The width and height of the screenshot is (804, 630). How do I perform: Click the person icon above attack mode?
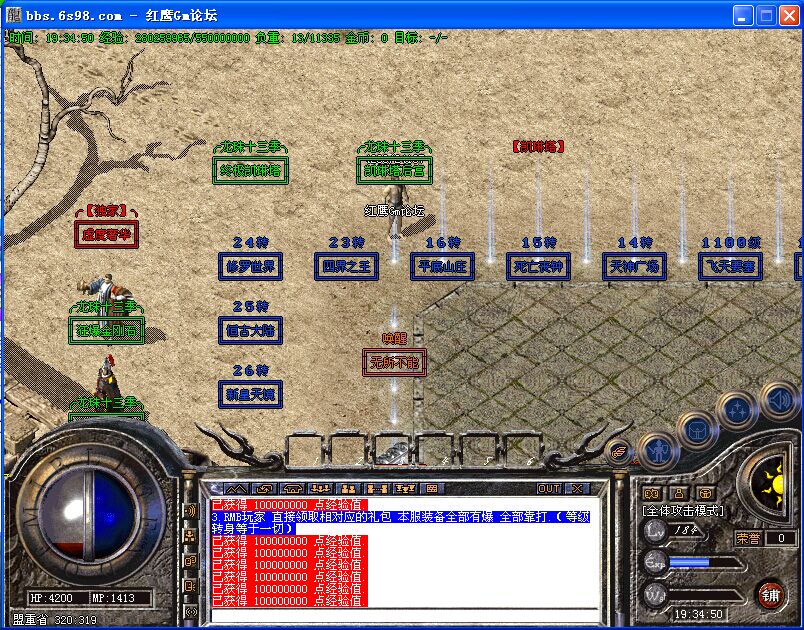point(679,493)
